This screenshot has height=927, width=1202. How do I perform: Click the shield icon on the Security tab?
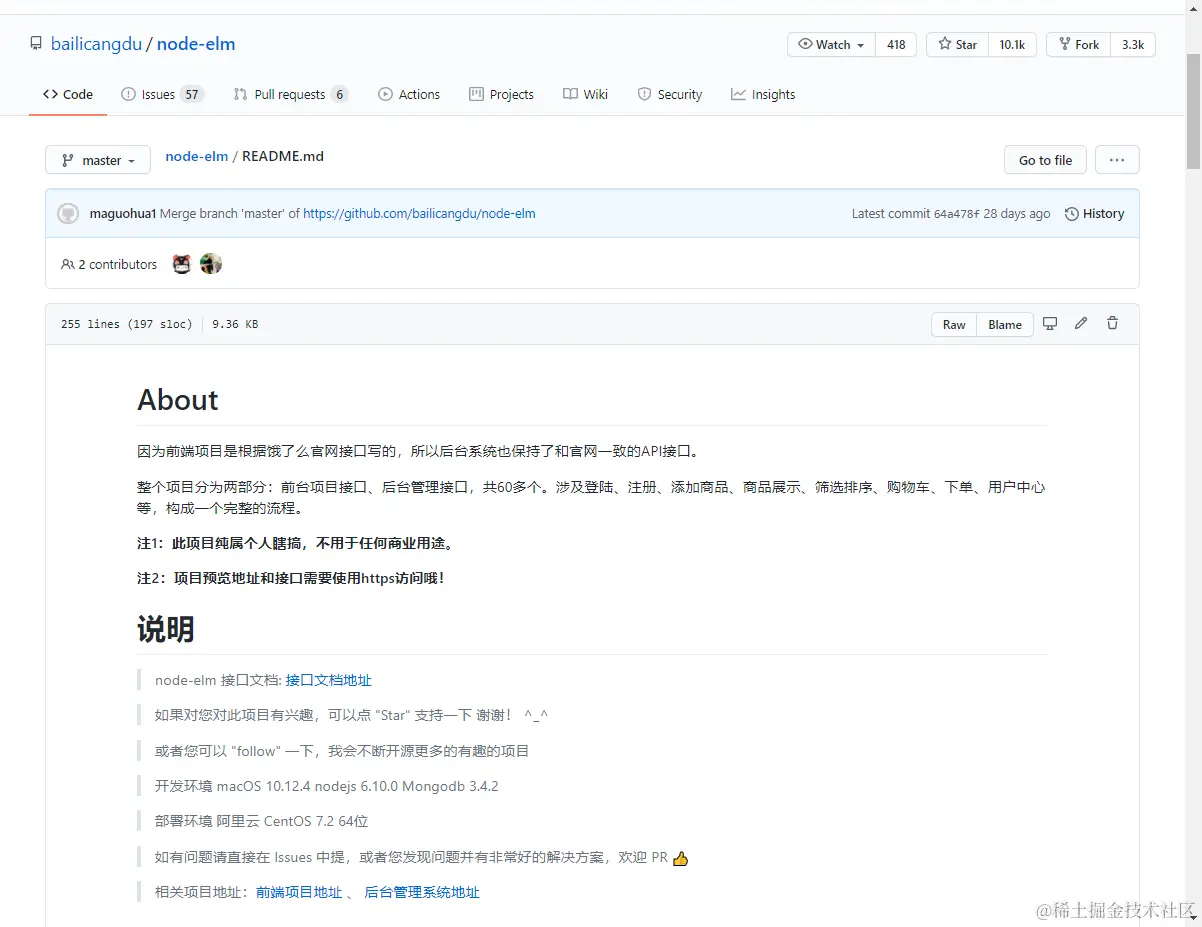pyautogui.click(x=645, y=94)
